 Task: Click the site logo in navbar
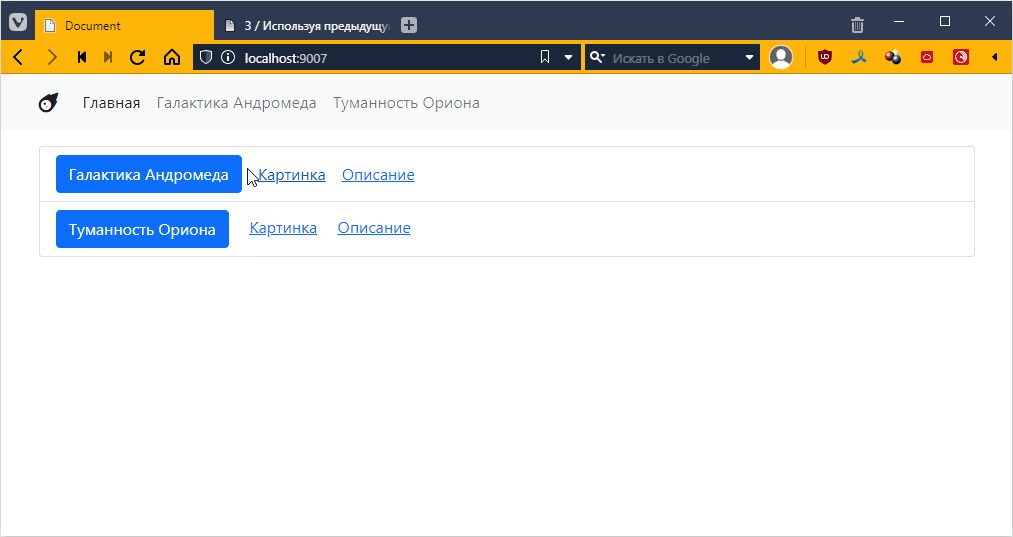[48, 103]
